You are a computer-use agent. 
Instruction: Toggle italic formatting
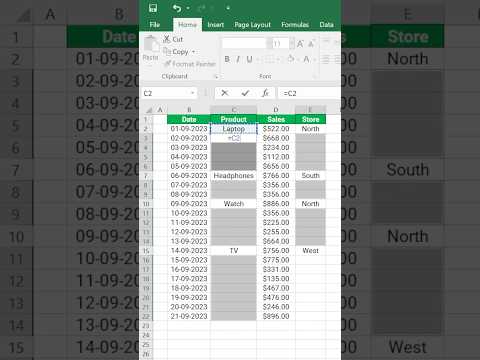click(238, 59)
